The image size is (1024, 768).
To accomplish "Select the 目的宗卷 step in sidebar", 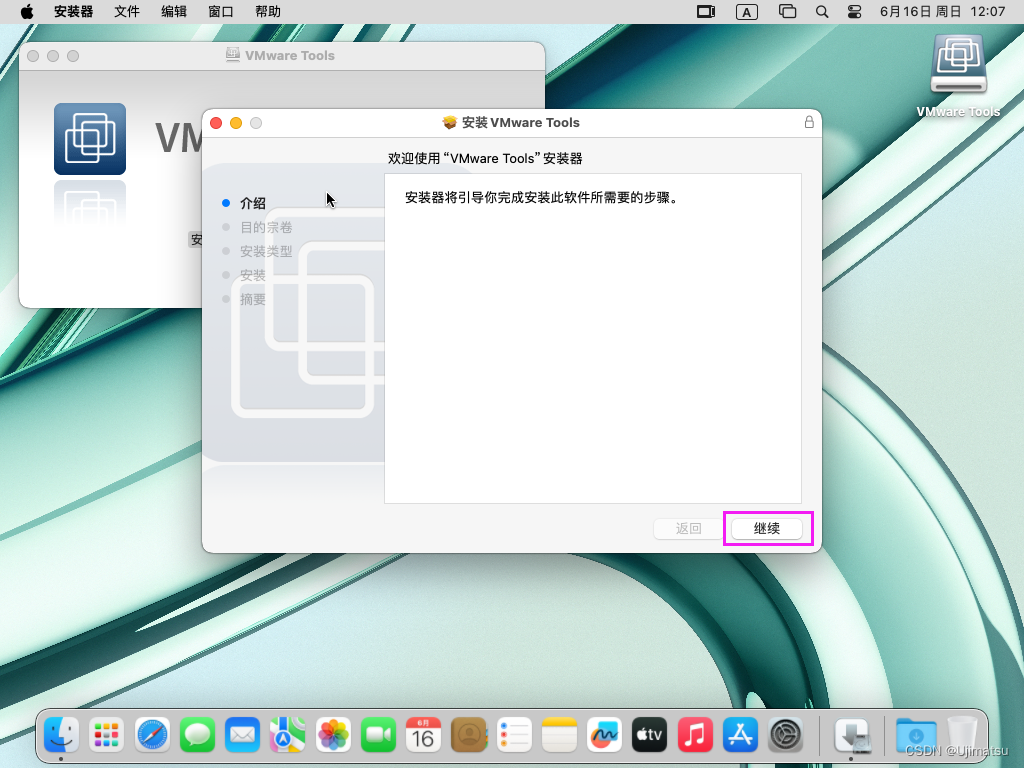I will click(x=266, y=227).
